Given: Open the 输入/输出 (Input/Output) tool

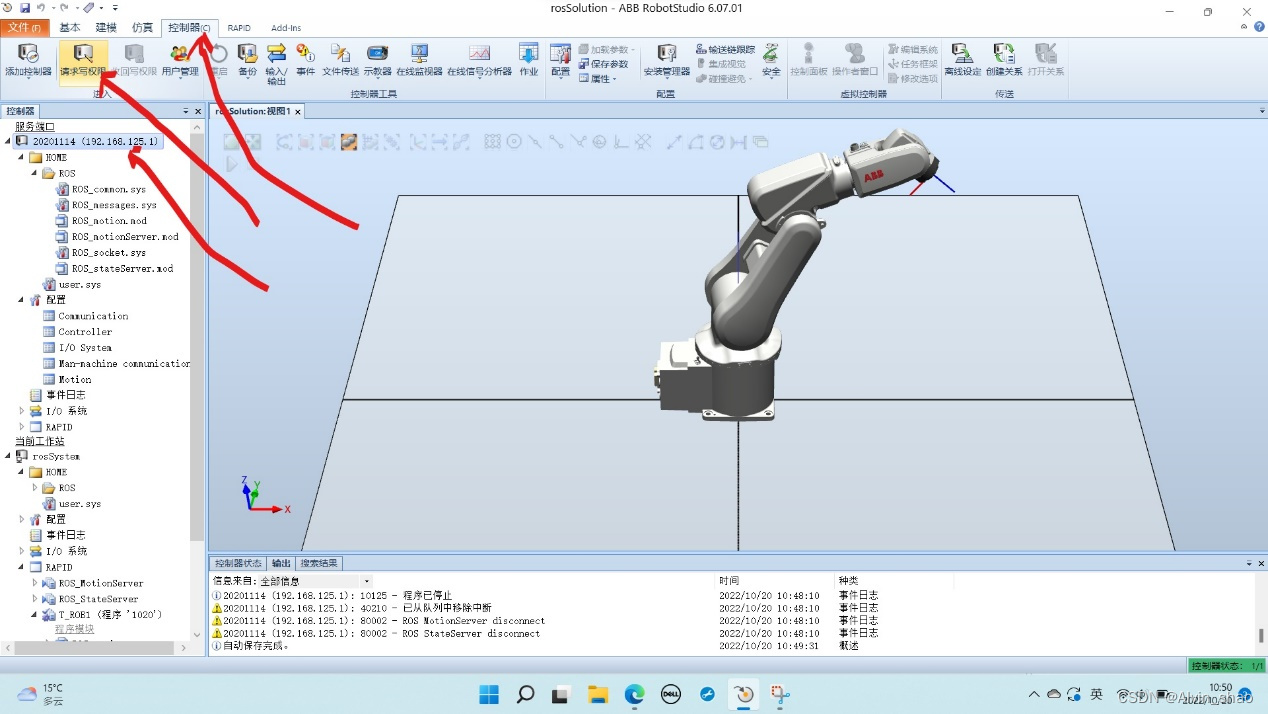Looking at the screenshot, I should click(x=276, y=63).
